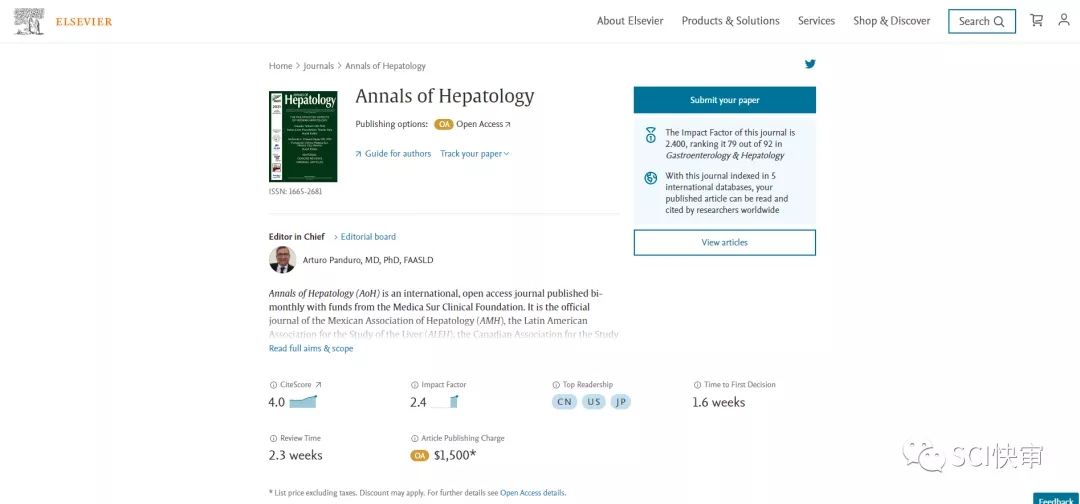Expand Read full aims & scope

pyautogui.click(x=311, y=349)
